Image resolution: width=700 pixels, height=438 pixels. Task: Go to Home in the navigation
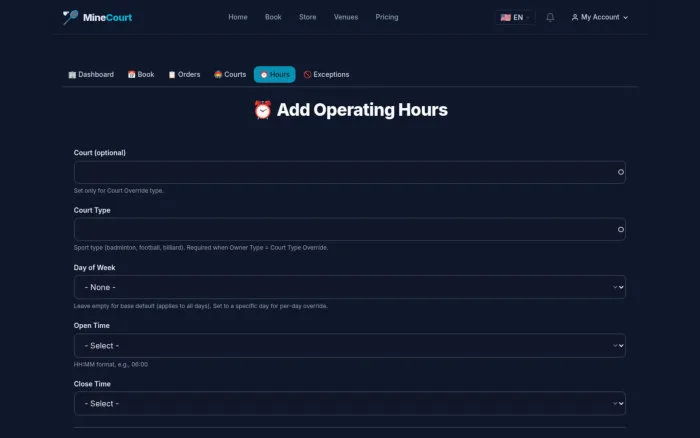coord(238,17)
